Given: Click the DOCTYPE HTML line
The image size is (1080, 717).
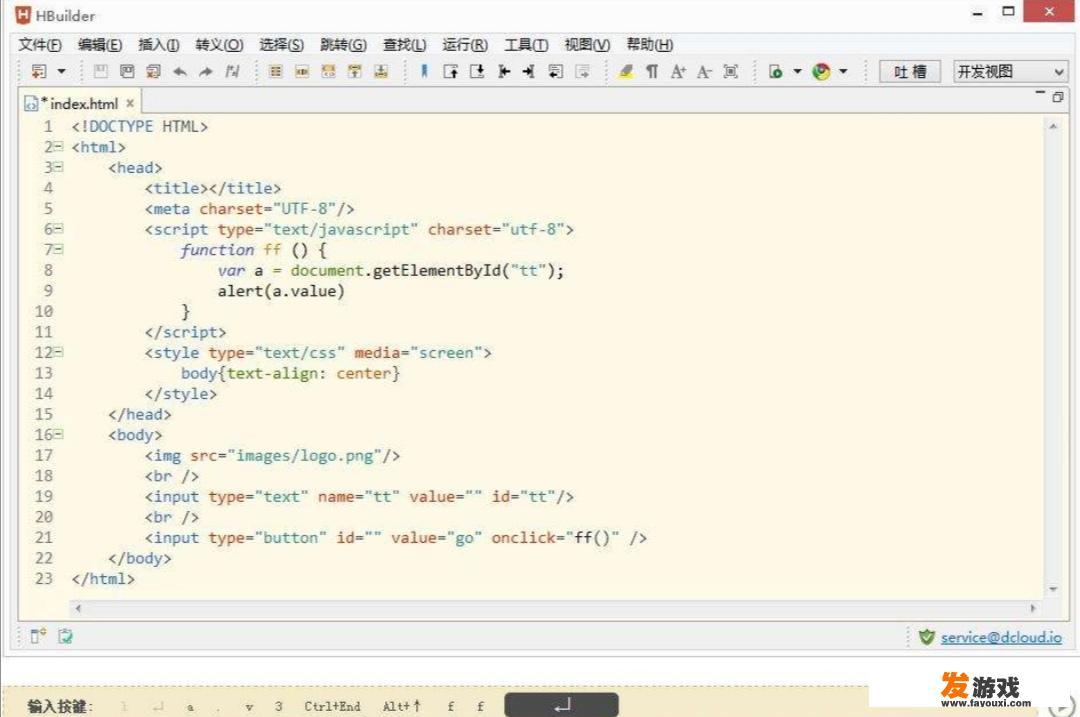Looking at the screenshot, I should (x=139, y=127).
